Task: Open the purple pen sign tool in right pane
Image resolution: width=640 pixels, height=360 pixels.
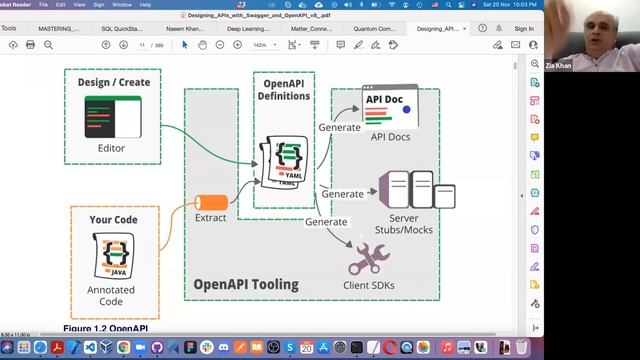Action: point(535,267)
